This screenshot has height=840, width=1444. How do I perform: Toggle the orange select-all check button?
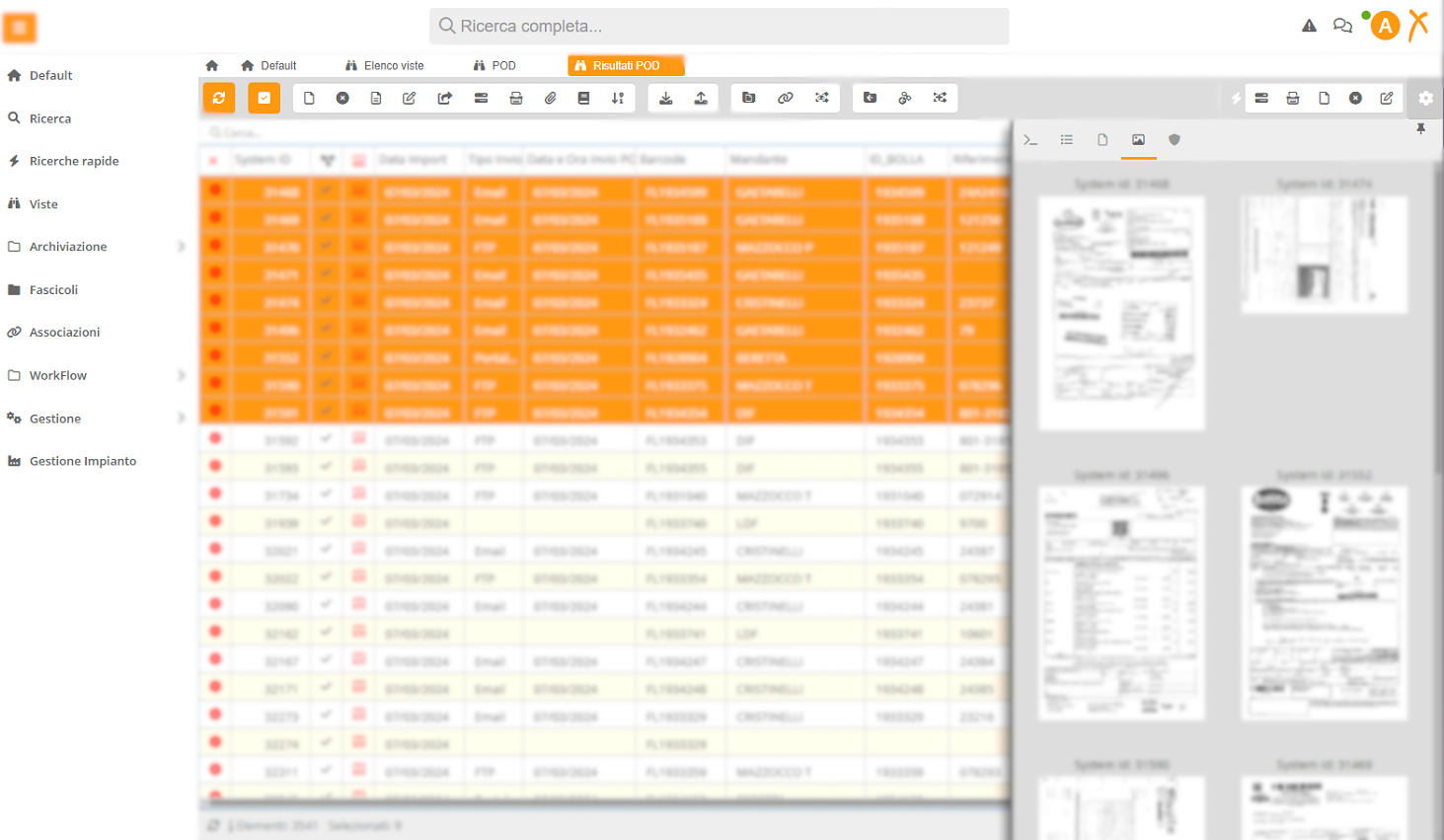[x=265, y=98]
